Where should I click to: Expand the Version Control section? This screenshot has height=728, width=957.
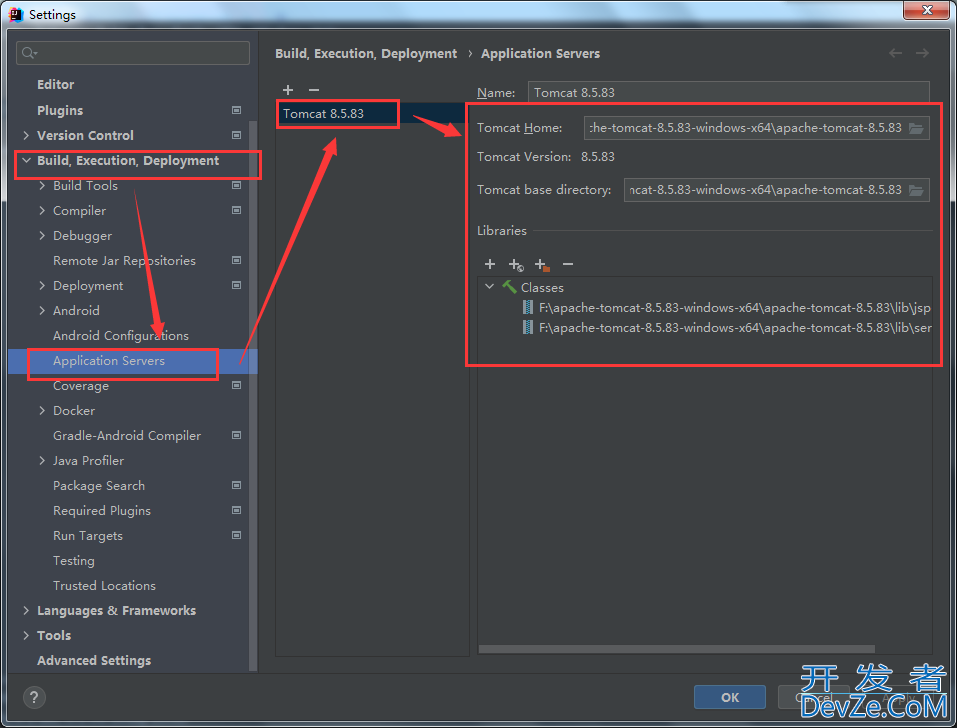[x=26, y=135]
